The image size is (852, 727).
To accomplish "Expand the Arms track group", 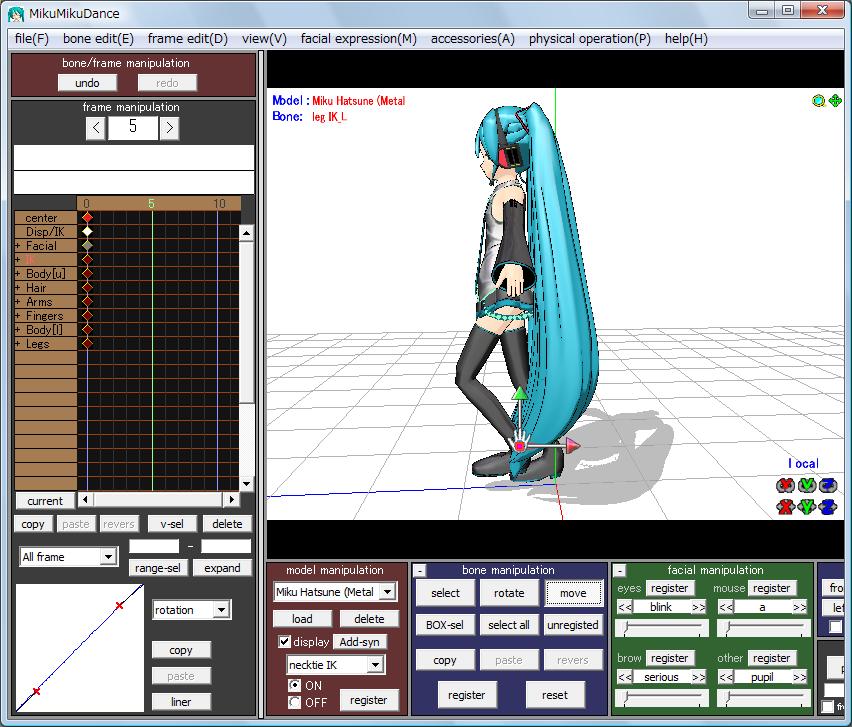I will click(18, 302).
